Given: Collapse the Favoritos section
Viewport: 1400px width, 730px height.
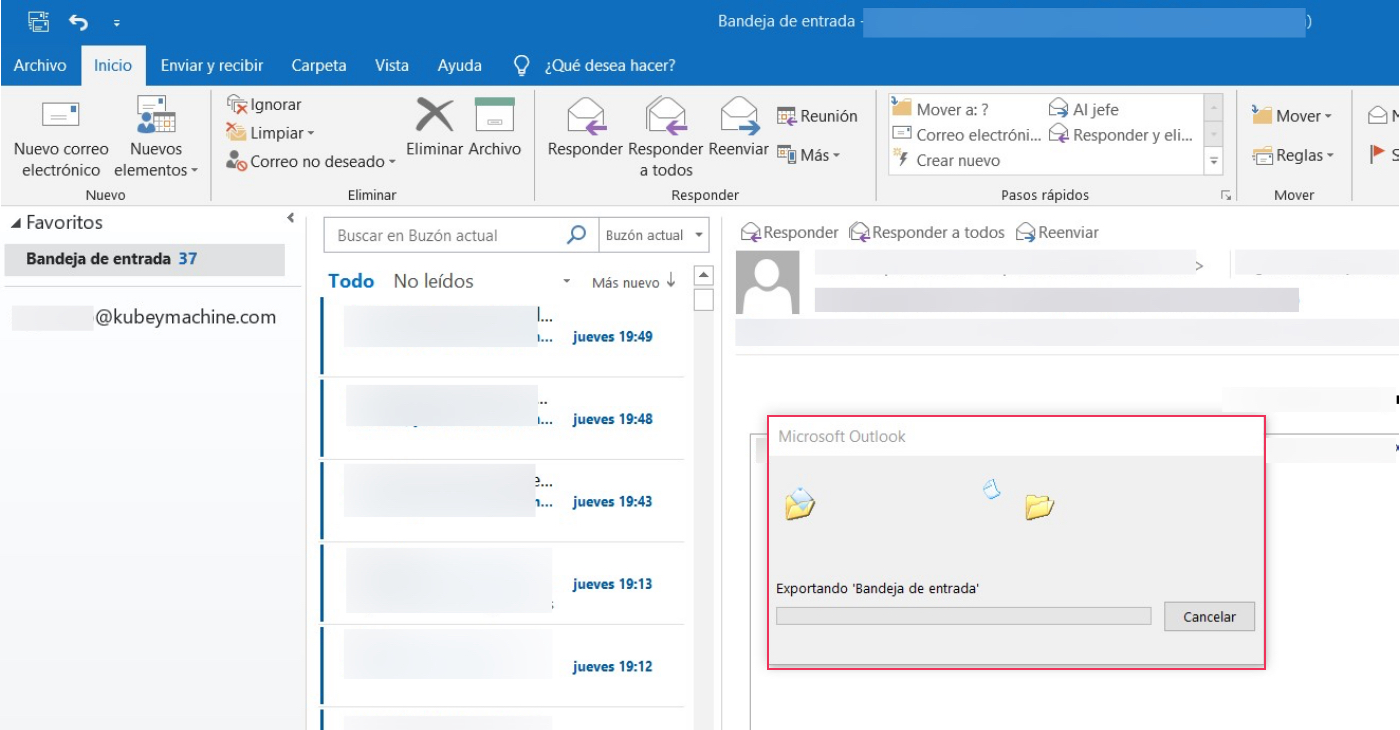Looking at the screenshot, I should [16, 223].
